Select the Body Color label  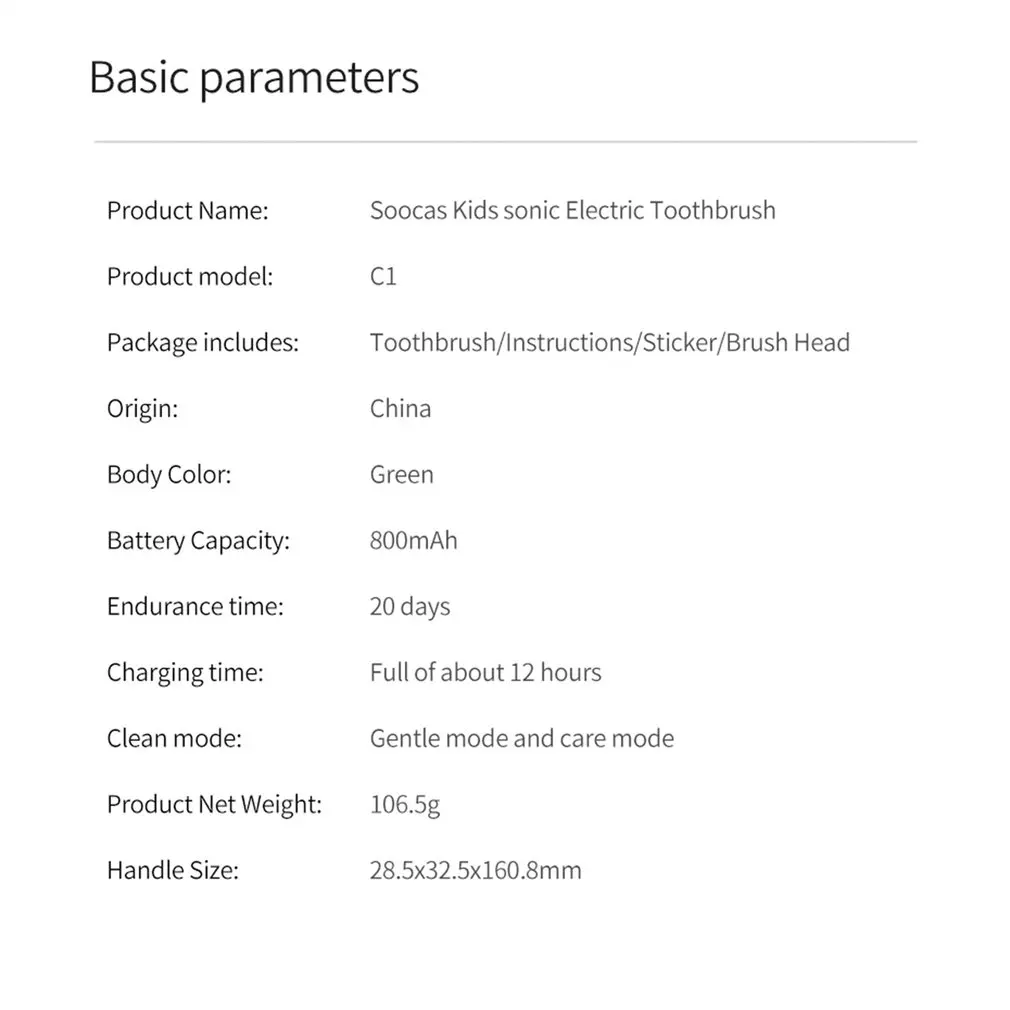(169, 475)
